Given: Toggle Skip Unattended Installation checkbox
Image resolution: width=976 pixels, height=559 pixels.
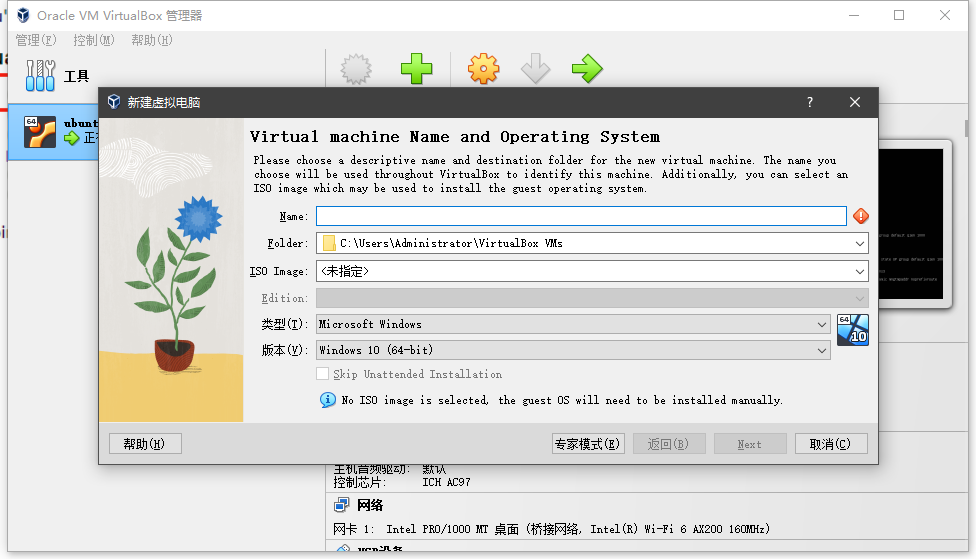Looking at the screenshot, I should (x=322, y=373).
